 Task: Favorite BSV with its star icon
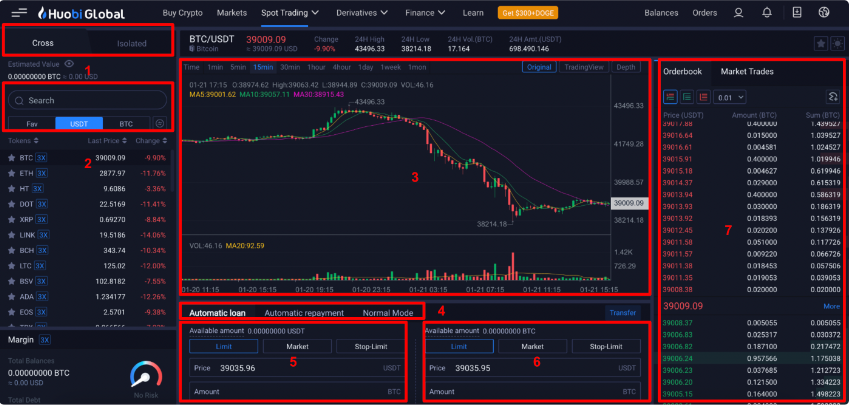[x=11, y=282]
